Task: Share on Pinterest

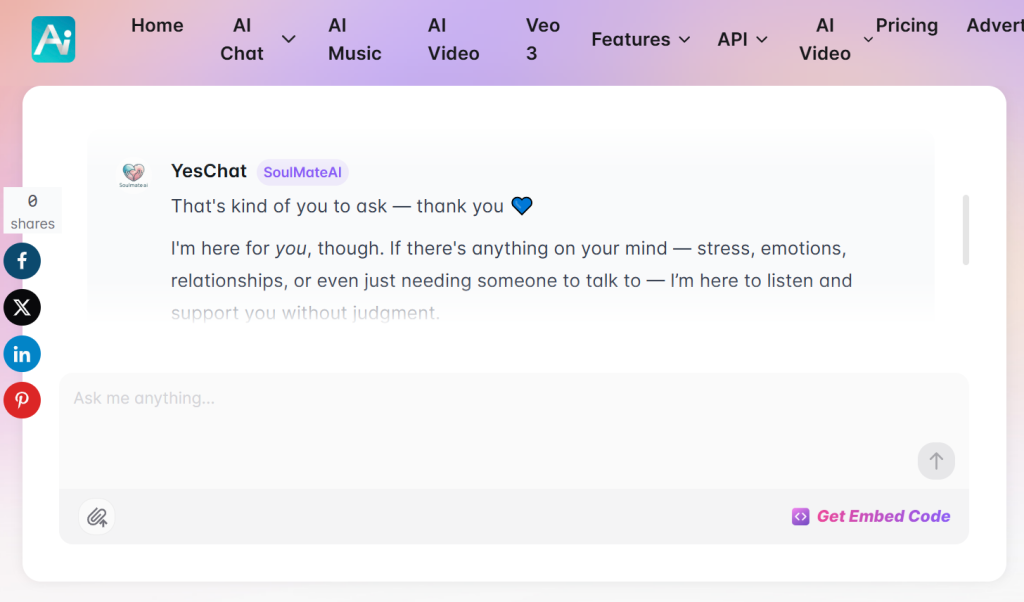Action: (22, 400)
